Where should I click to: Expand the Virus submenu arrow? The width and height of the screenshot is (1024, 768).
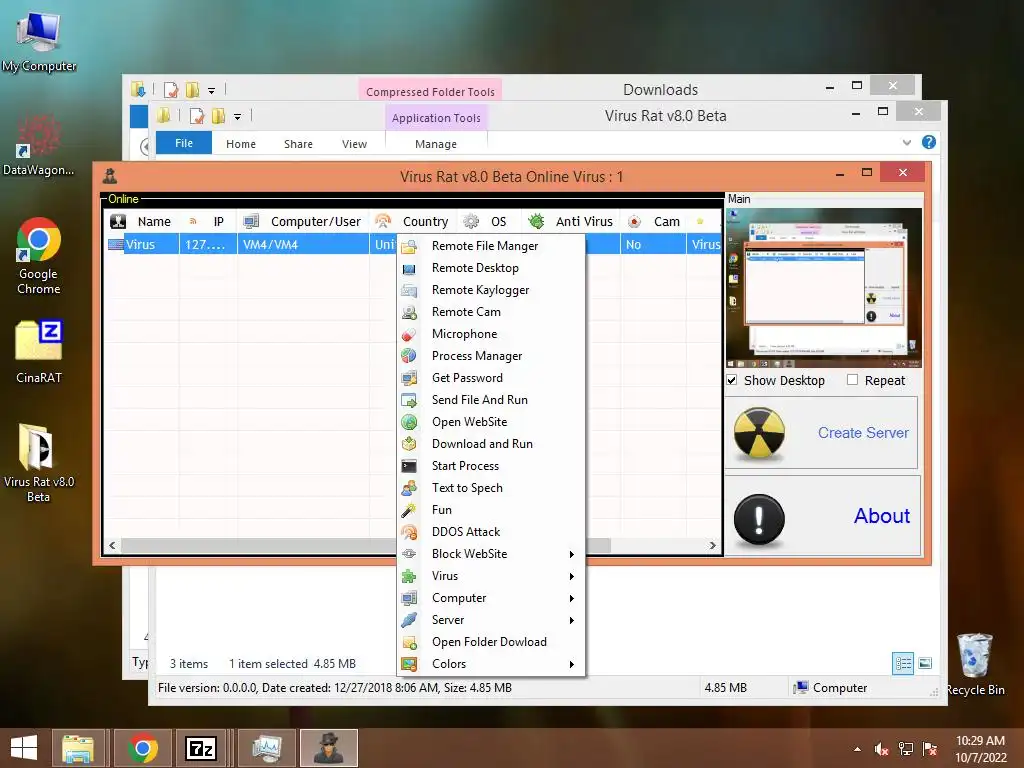coord(571,577)
